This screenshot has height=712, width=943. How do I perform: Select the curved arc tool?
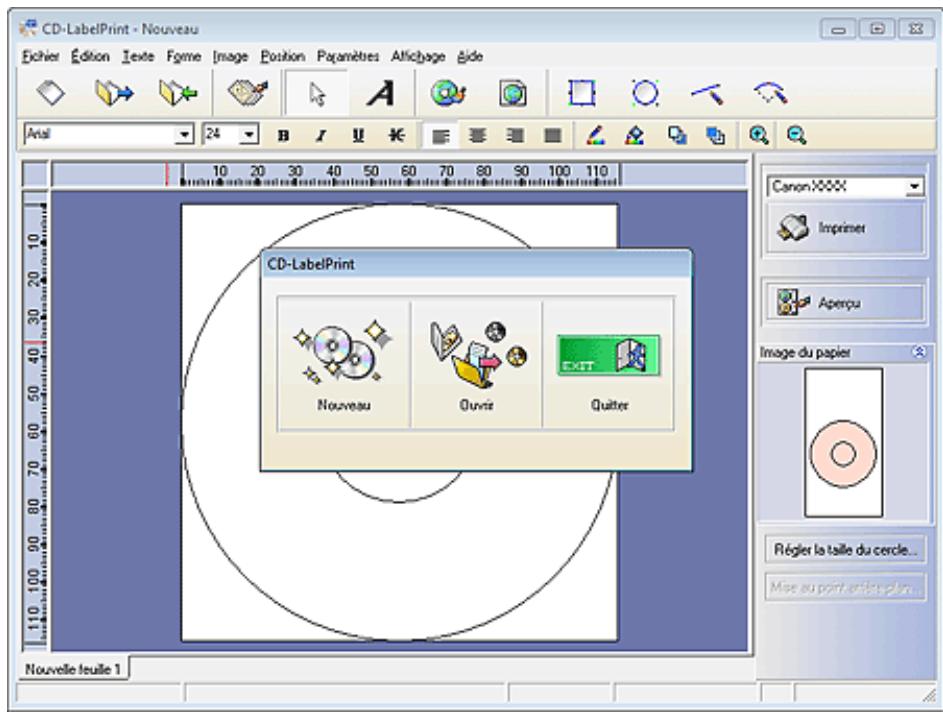(771, 93)
